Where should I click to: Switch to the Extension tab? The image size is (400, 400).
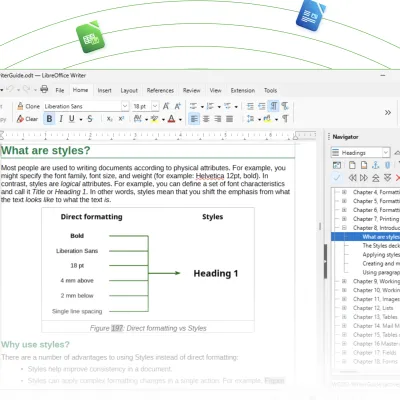[243, 90]
